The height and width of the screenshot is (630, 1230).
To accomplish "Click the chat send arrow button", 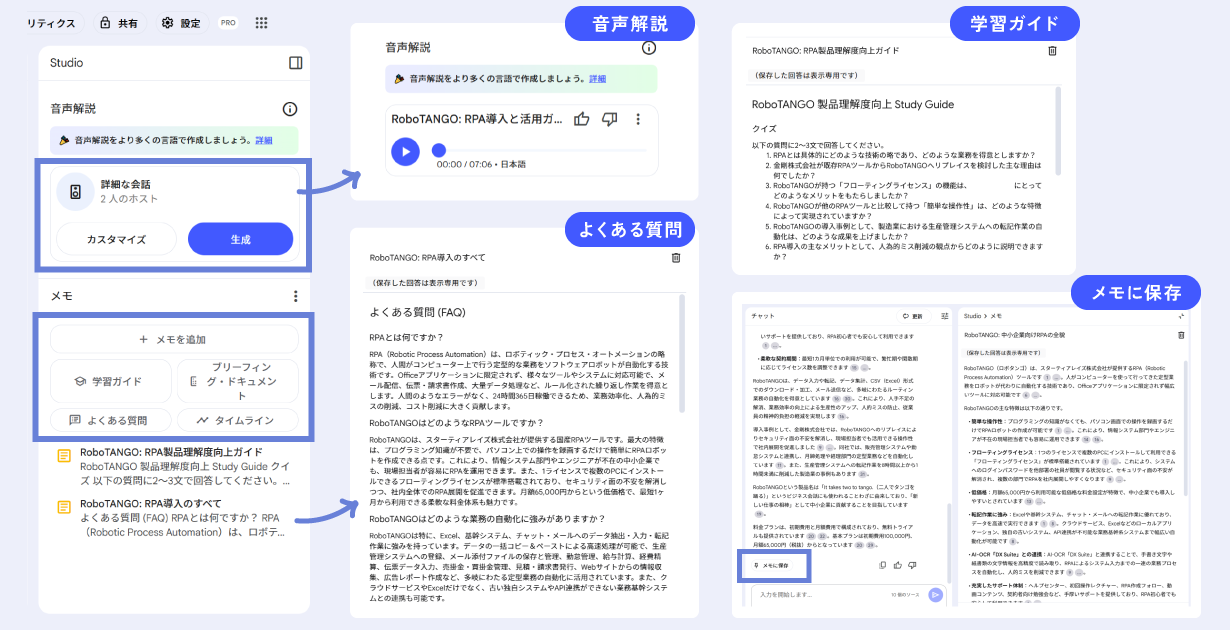I will click(935, 595).
